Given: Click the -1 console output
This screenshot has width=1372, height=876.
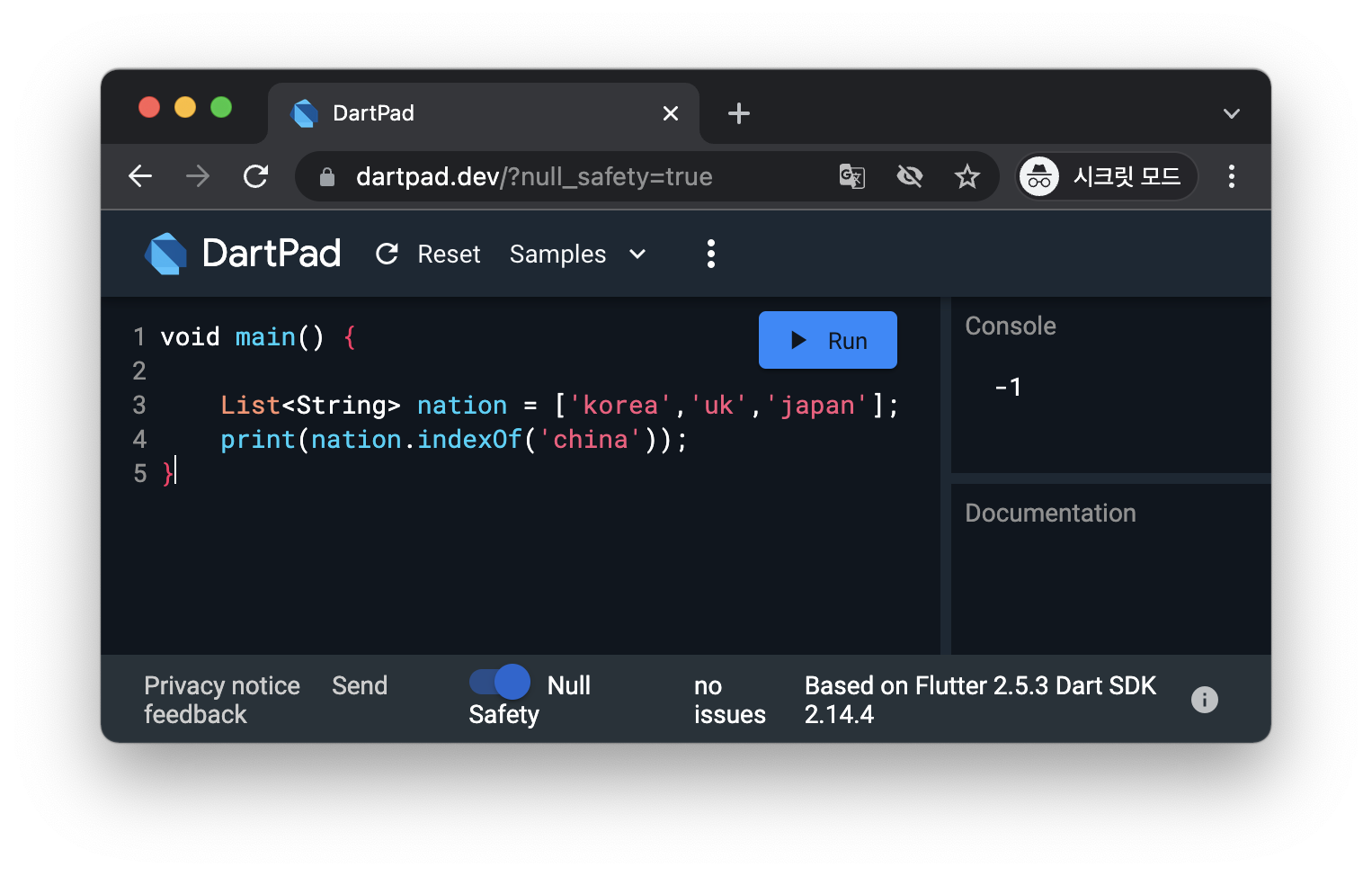Looking at the screenshot, I should click(x=1008, y=388).
